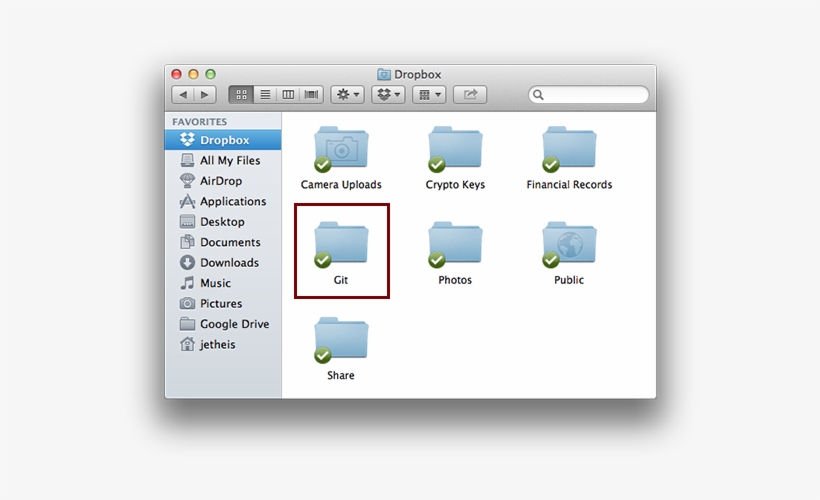820x500 pixels.
Task: Switch to list view
Action: click(265, 95)
